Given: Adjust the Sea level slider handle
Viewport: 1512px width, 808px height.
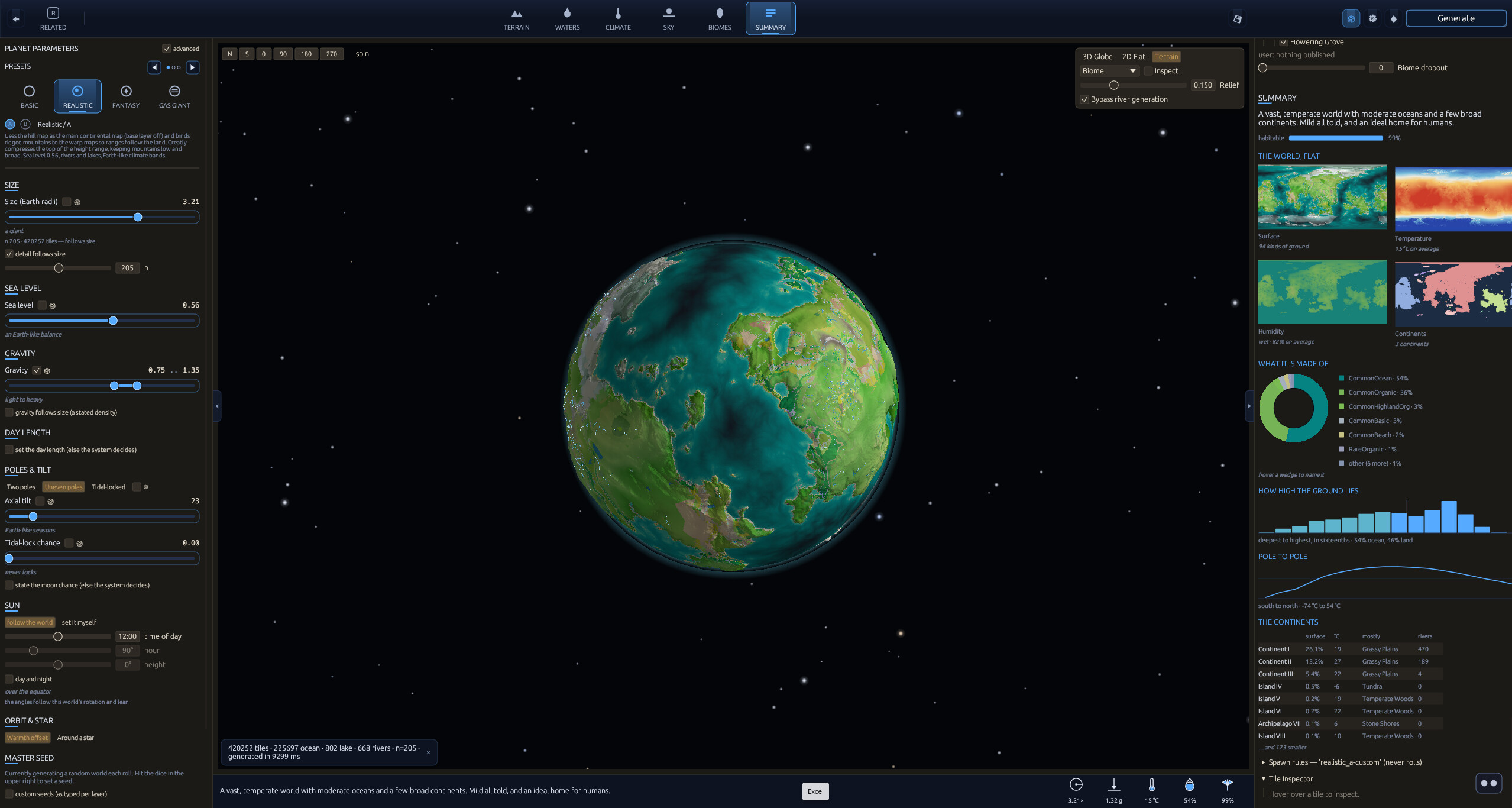Looking at the screenshot, I should tap(113, 321).
